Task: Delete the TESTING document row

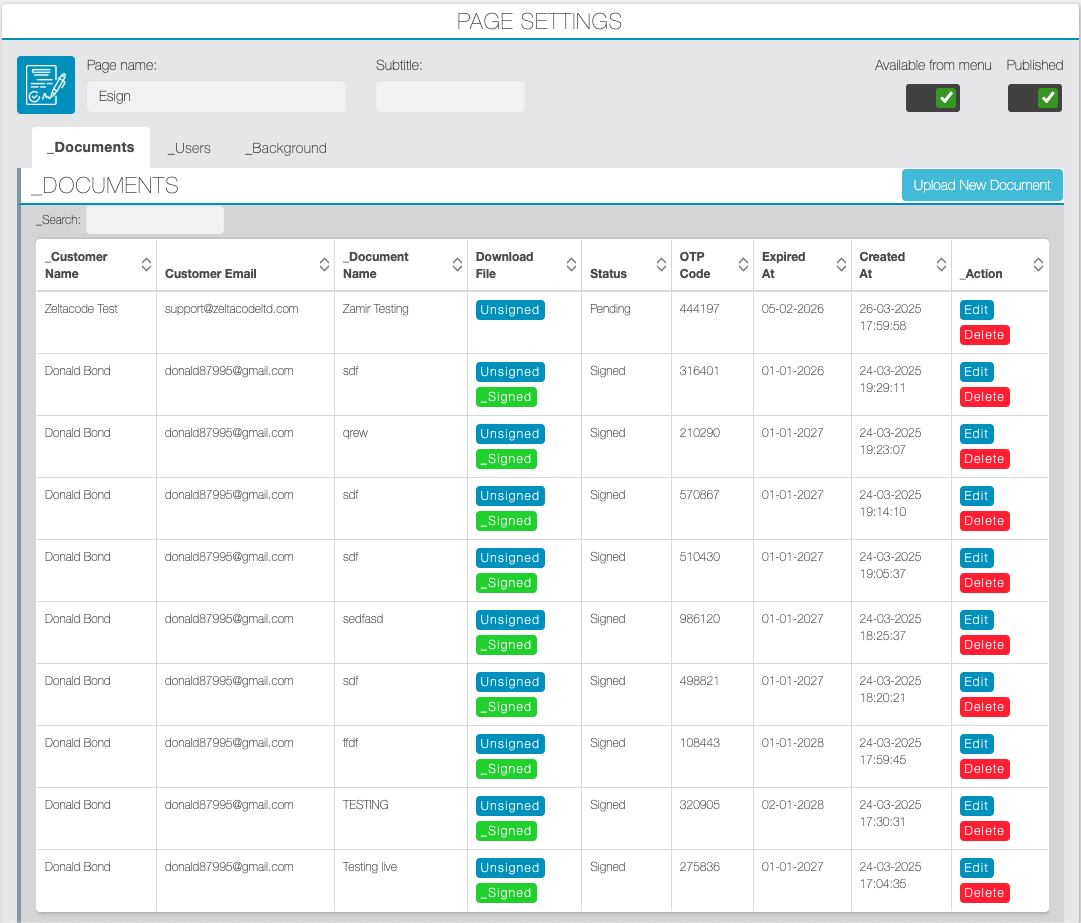Action: (984, 831)
